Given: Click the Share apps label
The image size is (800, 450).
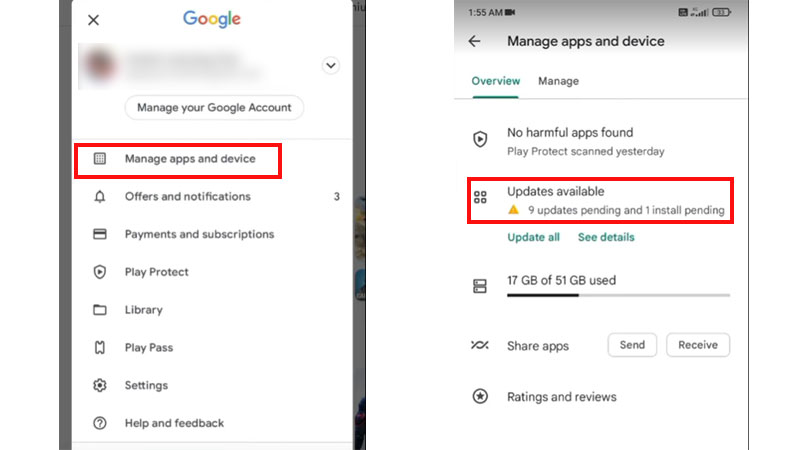Looking at the screenshot, I should coord(538,346).
